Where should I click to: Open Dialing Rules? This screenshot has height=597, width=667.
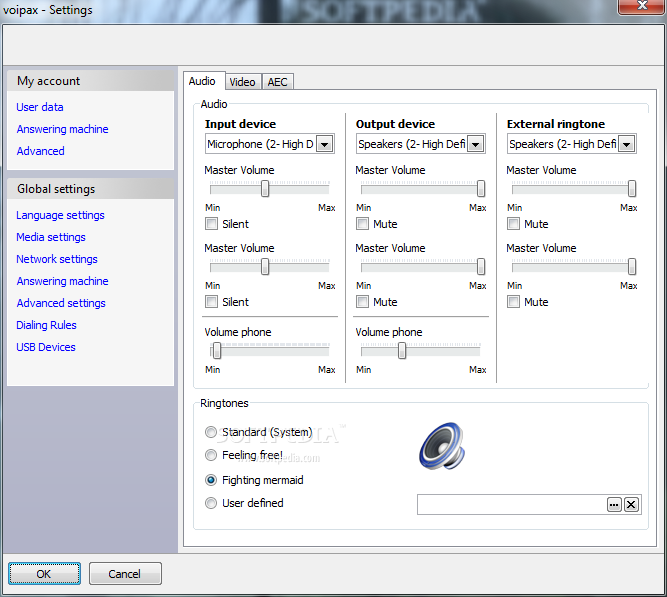pos(46,325)
